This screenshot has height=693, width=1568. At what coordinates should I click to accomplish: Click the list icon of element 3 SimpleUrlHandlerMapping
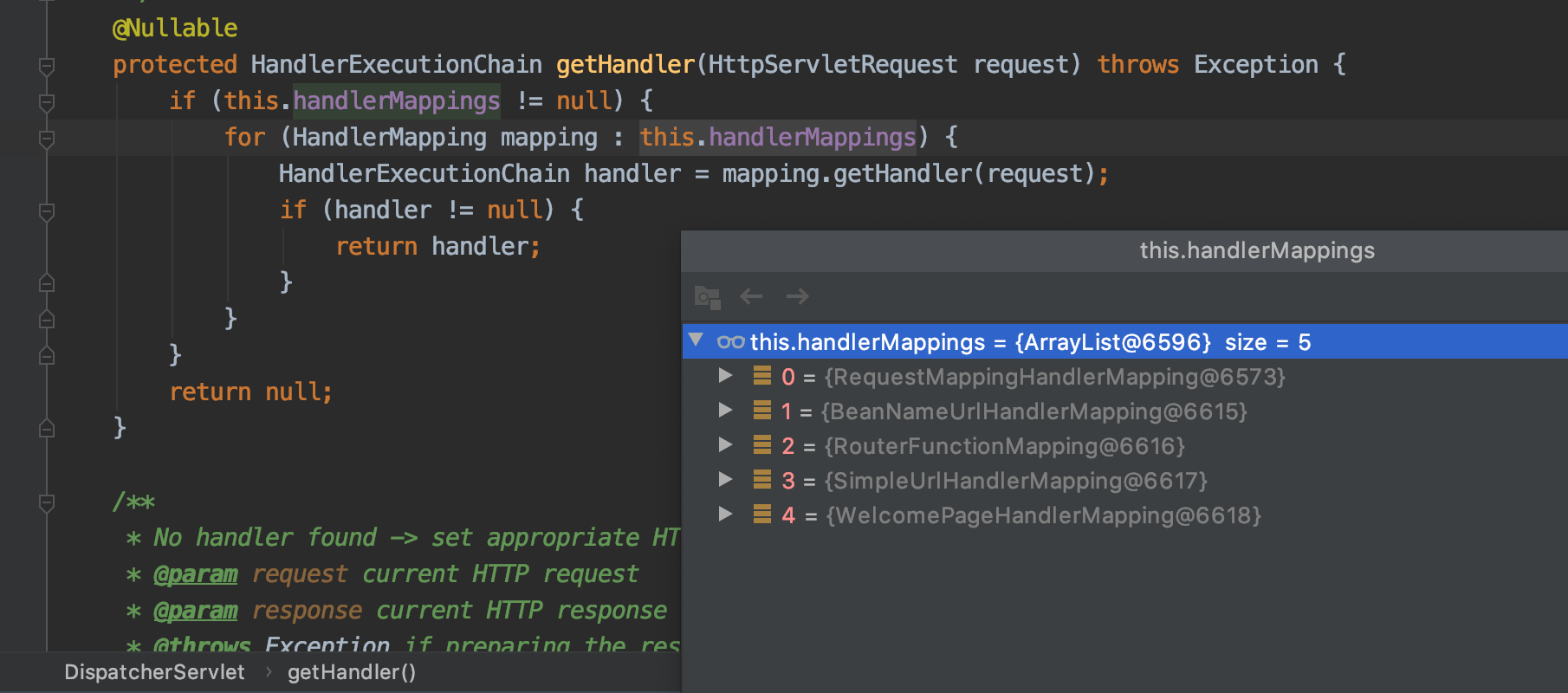pos(762,480)
